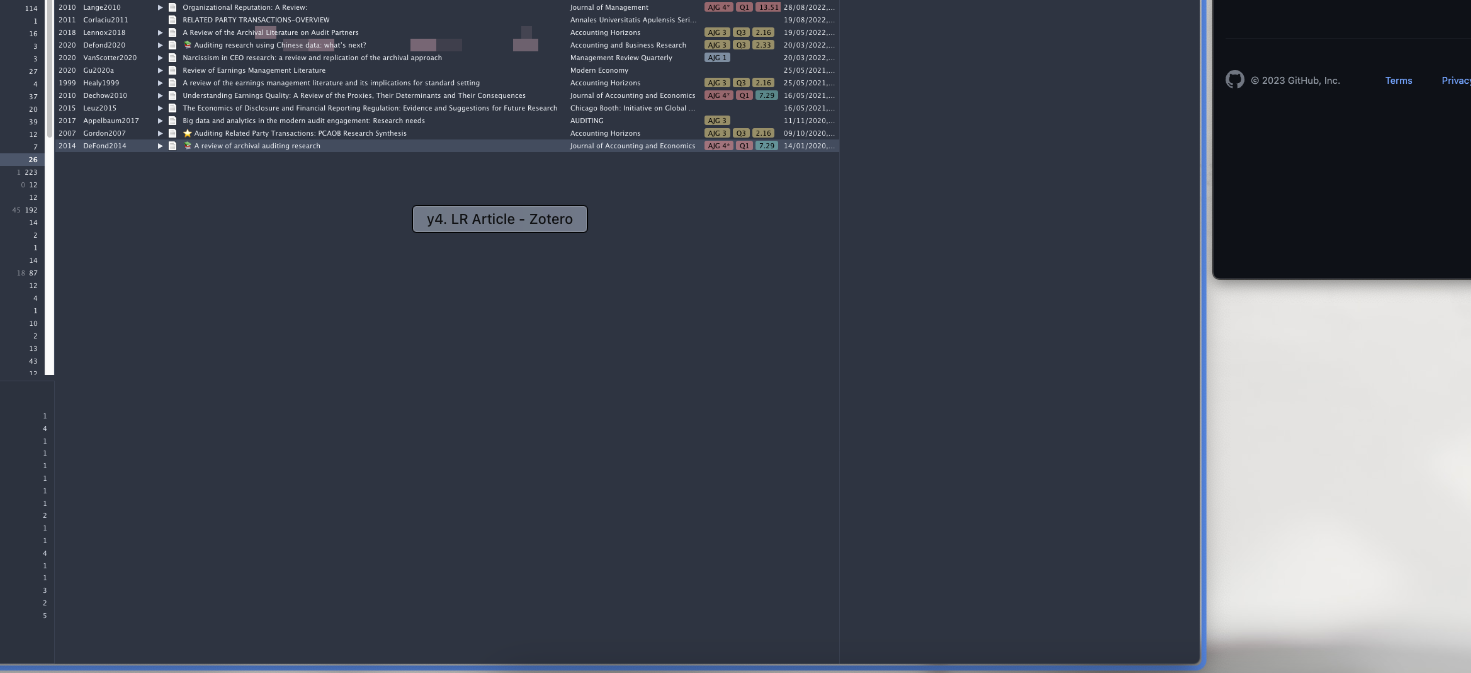Expand the DeFond2014 item row
This screenshot has width=1471, height=673.
(x=160, y=145)
